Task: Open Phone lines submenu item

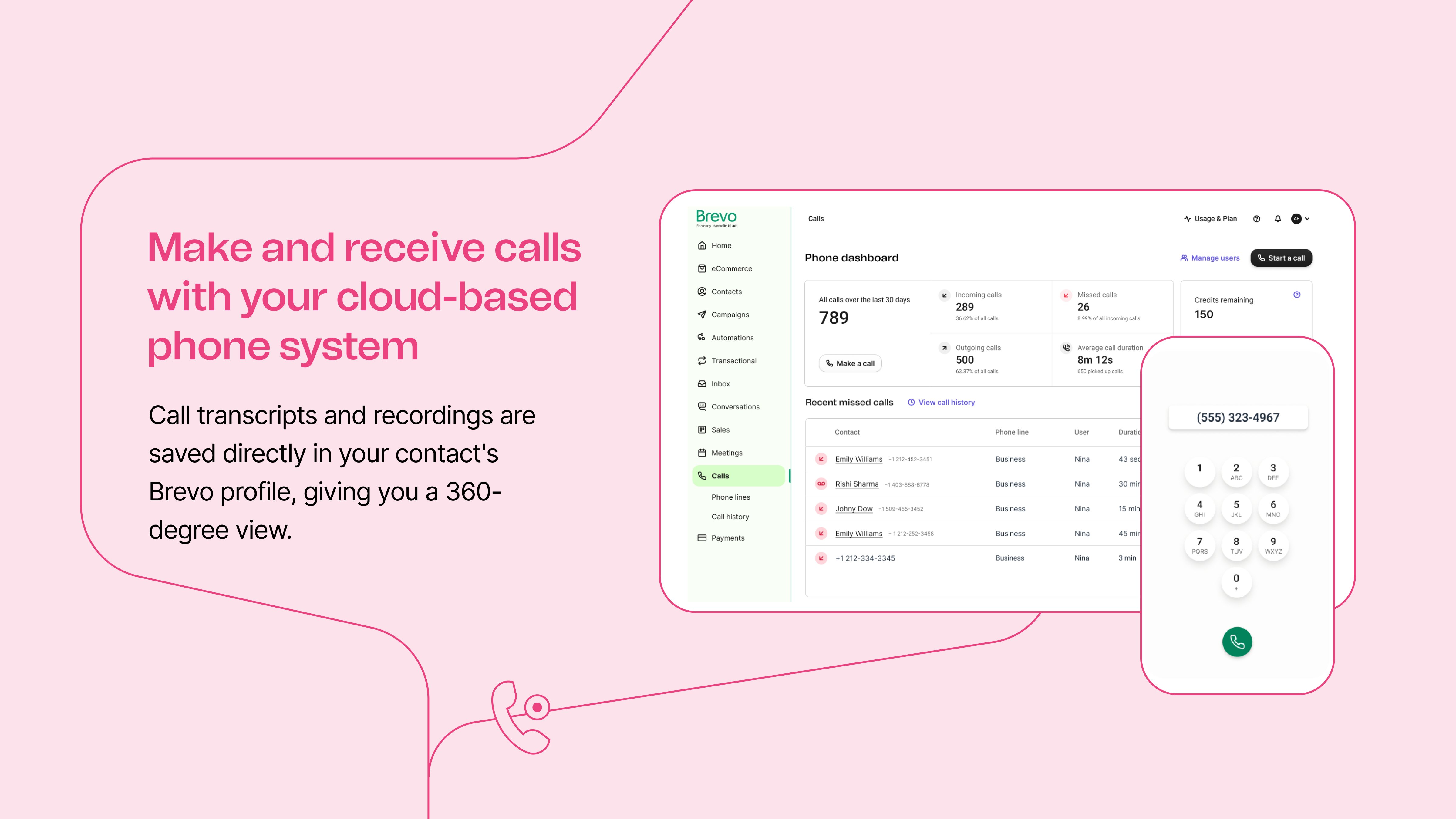Action: coord(730,497)
